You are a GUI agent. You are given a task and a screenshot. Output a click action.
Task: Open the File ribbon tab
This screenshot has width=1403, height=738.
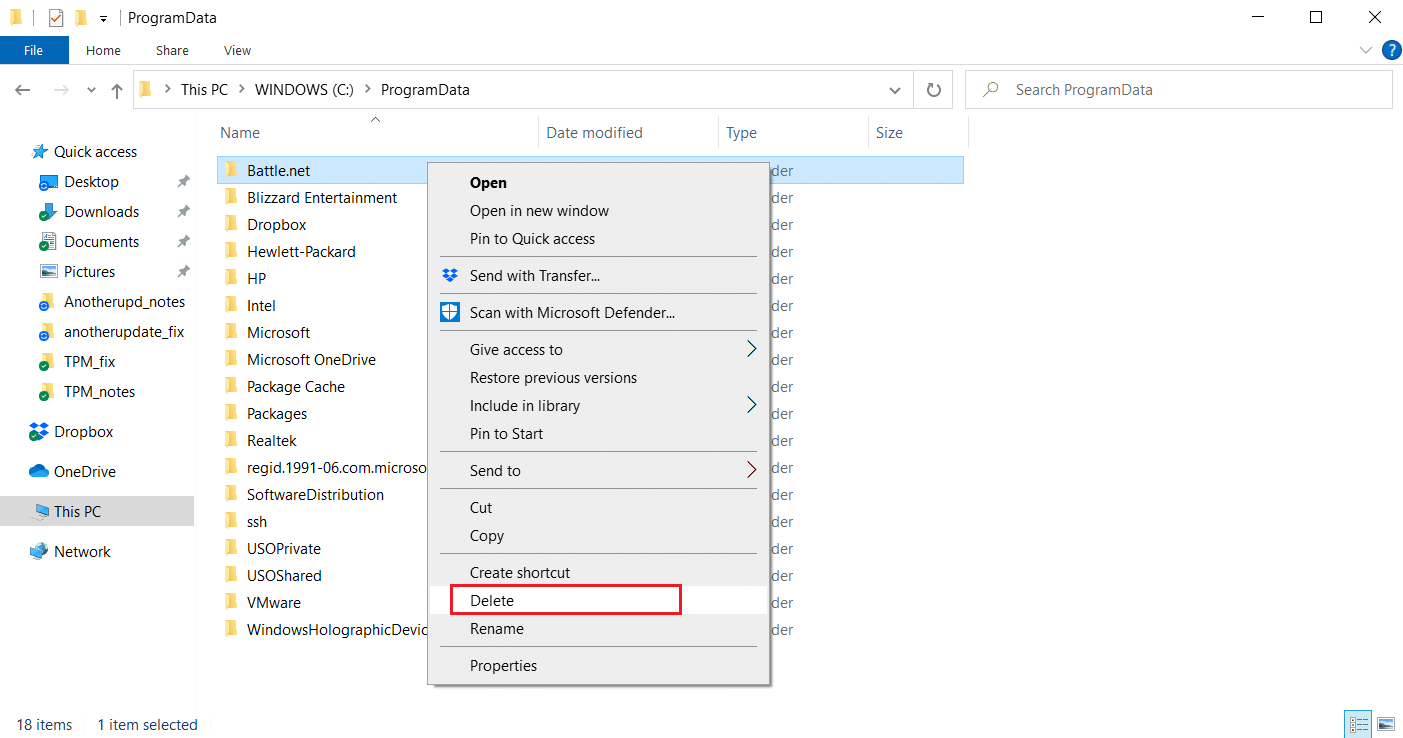tap(34, 50)
